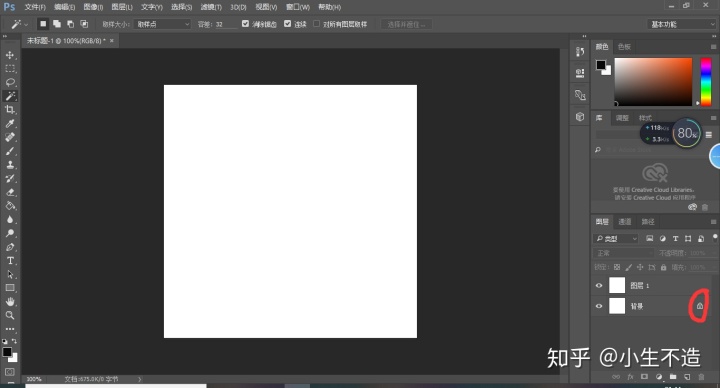Open the 滤镜(T) menu
This screenshot has height=388, width=720.
[211, 7]
